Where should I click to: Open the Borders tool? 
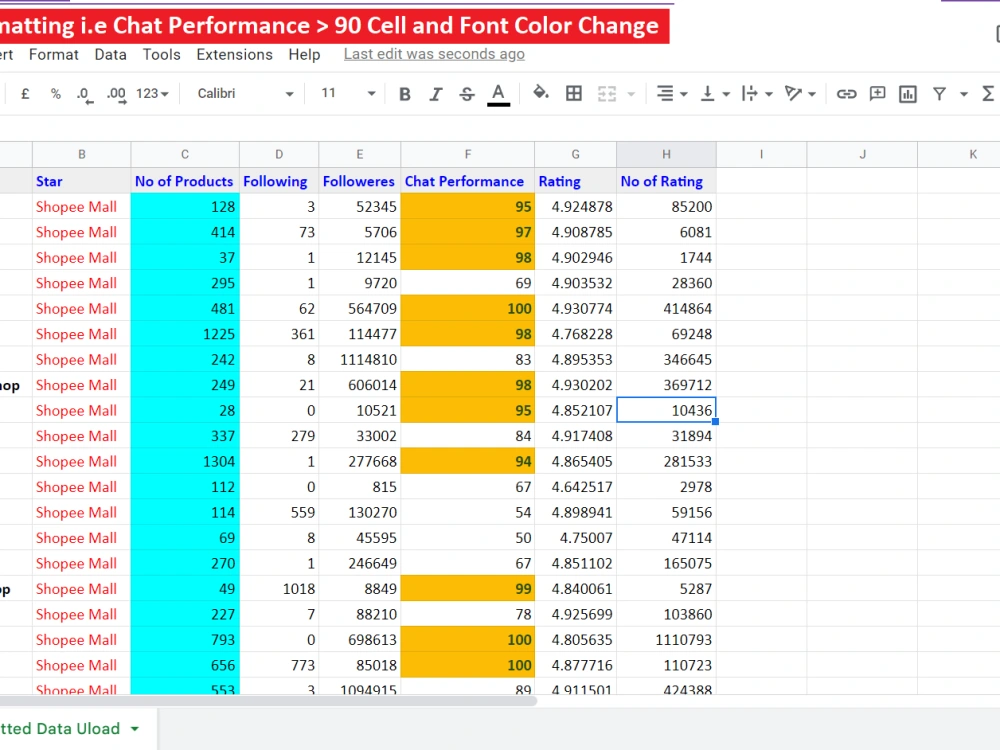tap(573, 93)
